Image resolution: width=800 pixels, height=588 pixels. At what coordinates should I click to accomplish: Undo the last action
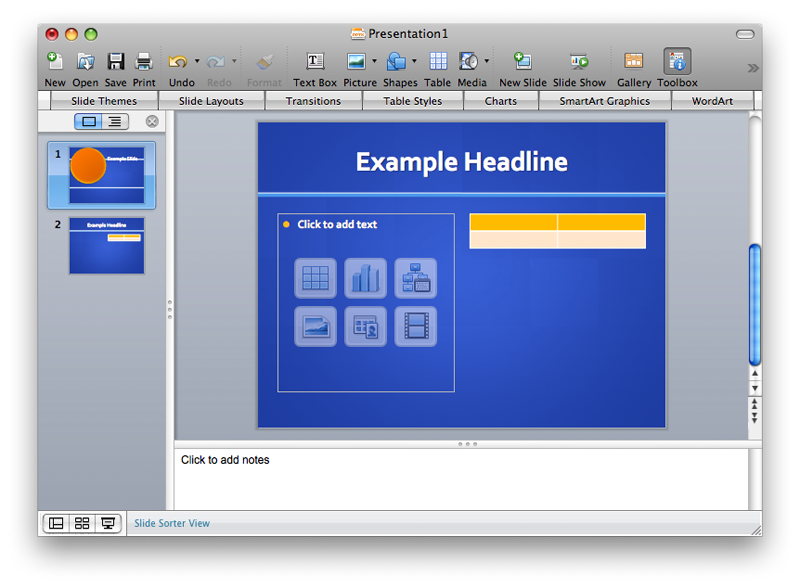point(178,62)
